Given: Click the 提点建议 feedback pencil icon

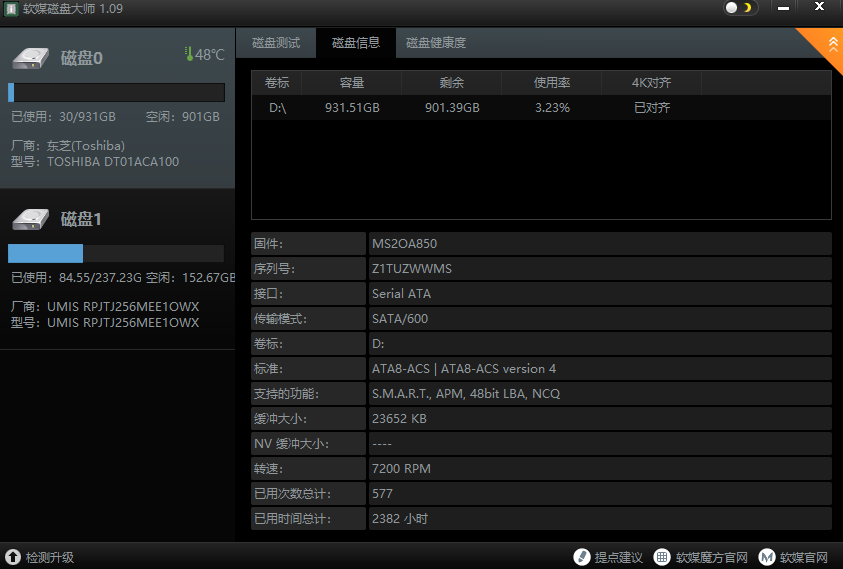Looking at the screenshot, I should coord(582,557).
